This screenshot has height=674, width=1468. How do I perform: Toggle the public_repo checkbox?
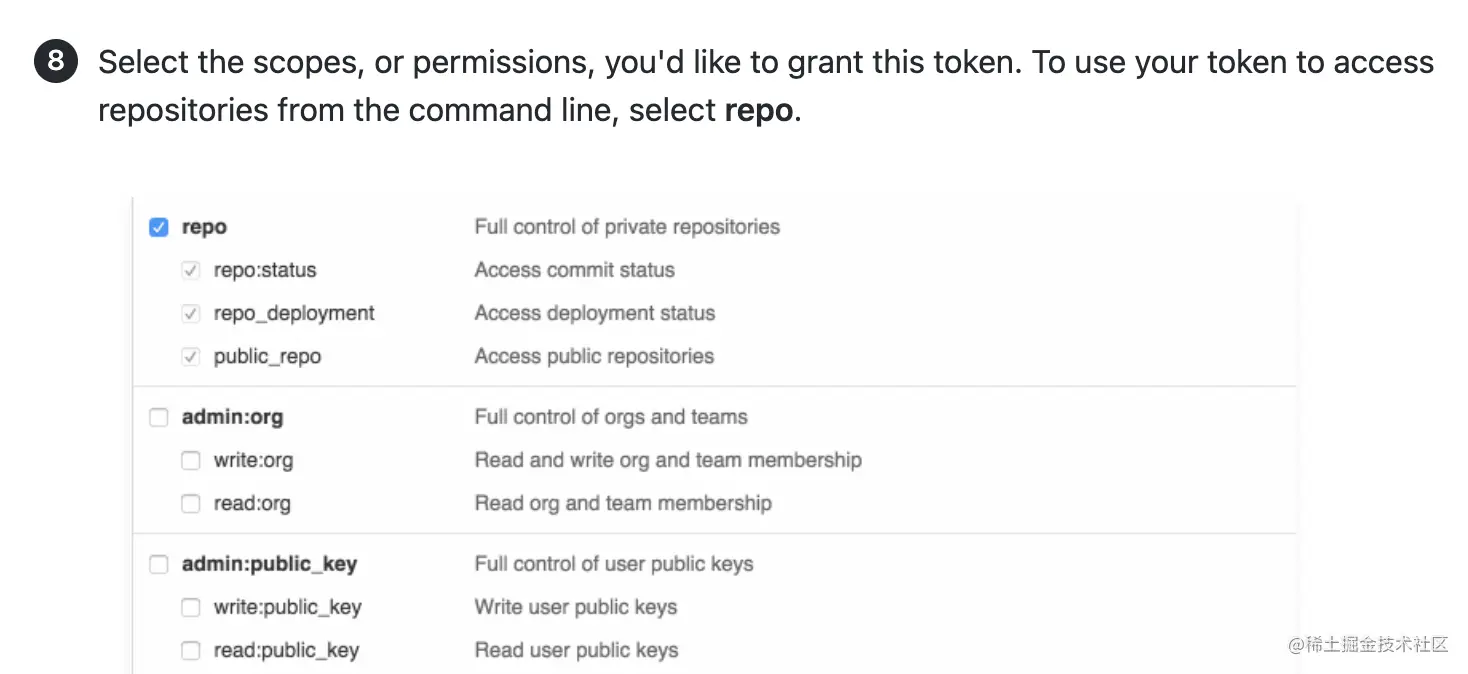pos(190,356)
